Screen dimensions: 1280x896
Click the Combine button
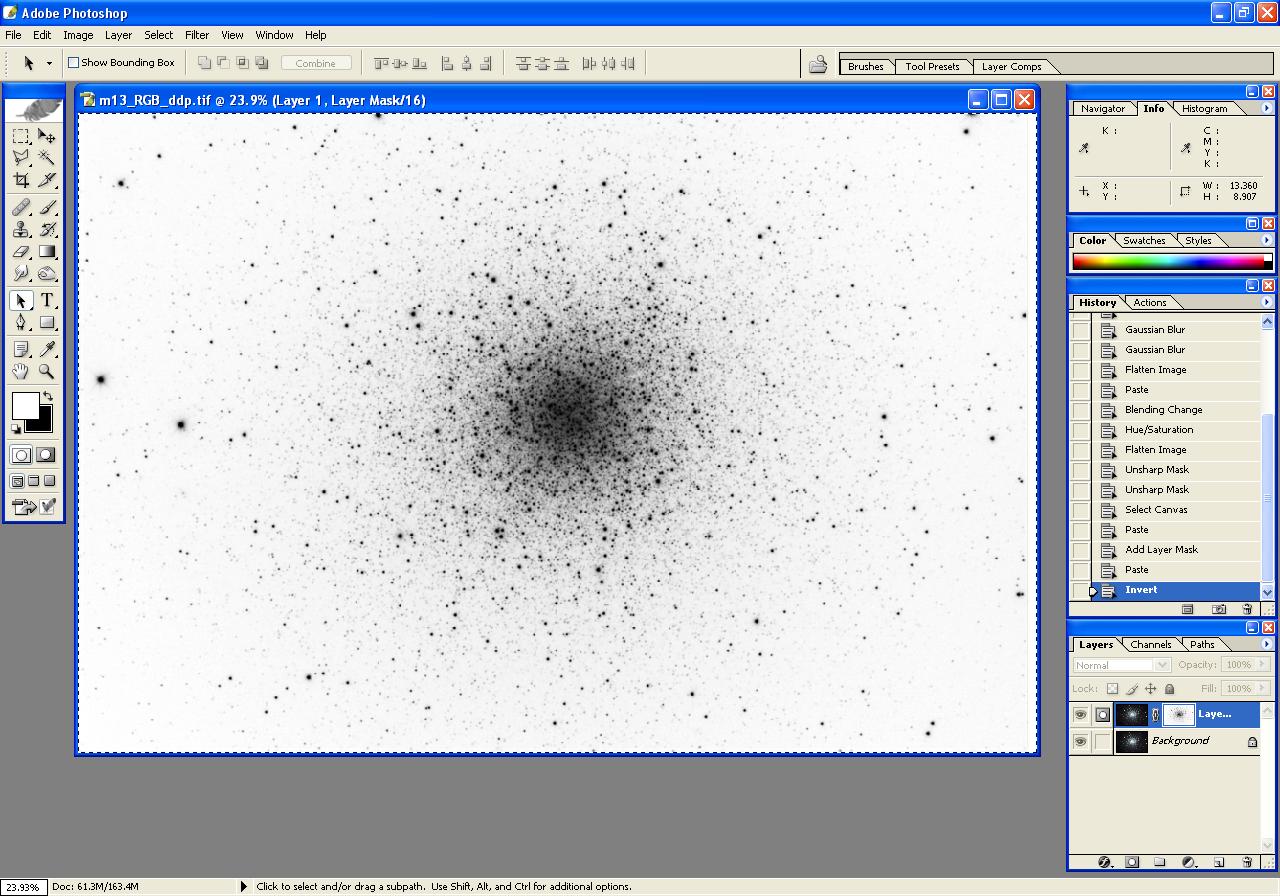coord(316,63)
